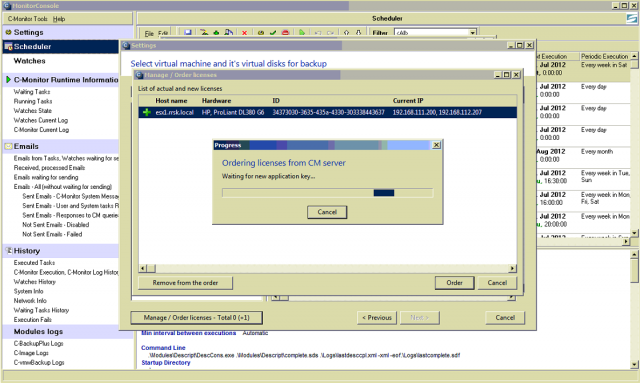Click Remove from the order button
The height and width of the screenshot is (383, 640).
pos(185,283)
